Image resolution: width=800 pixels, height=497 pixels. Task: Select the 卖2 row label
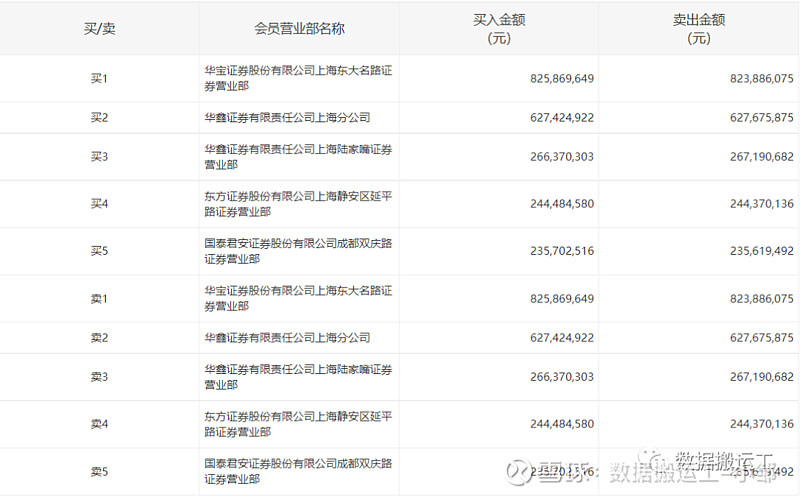coord(99,338)
